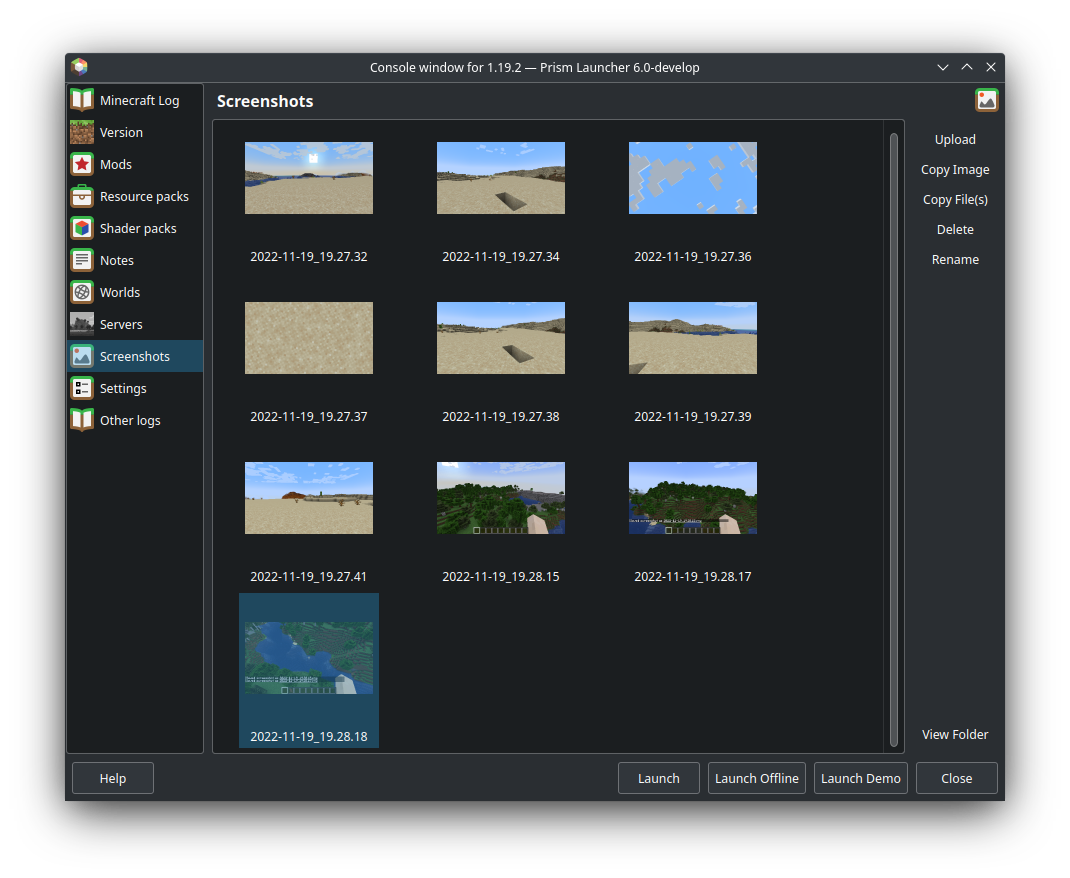Click the Worlds globe icon

pyautogui.click(x=82, y=292)
